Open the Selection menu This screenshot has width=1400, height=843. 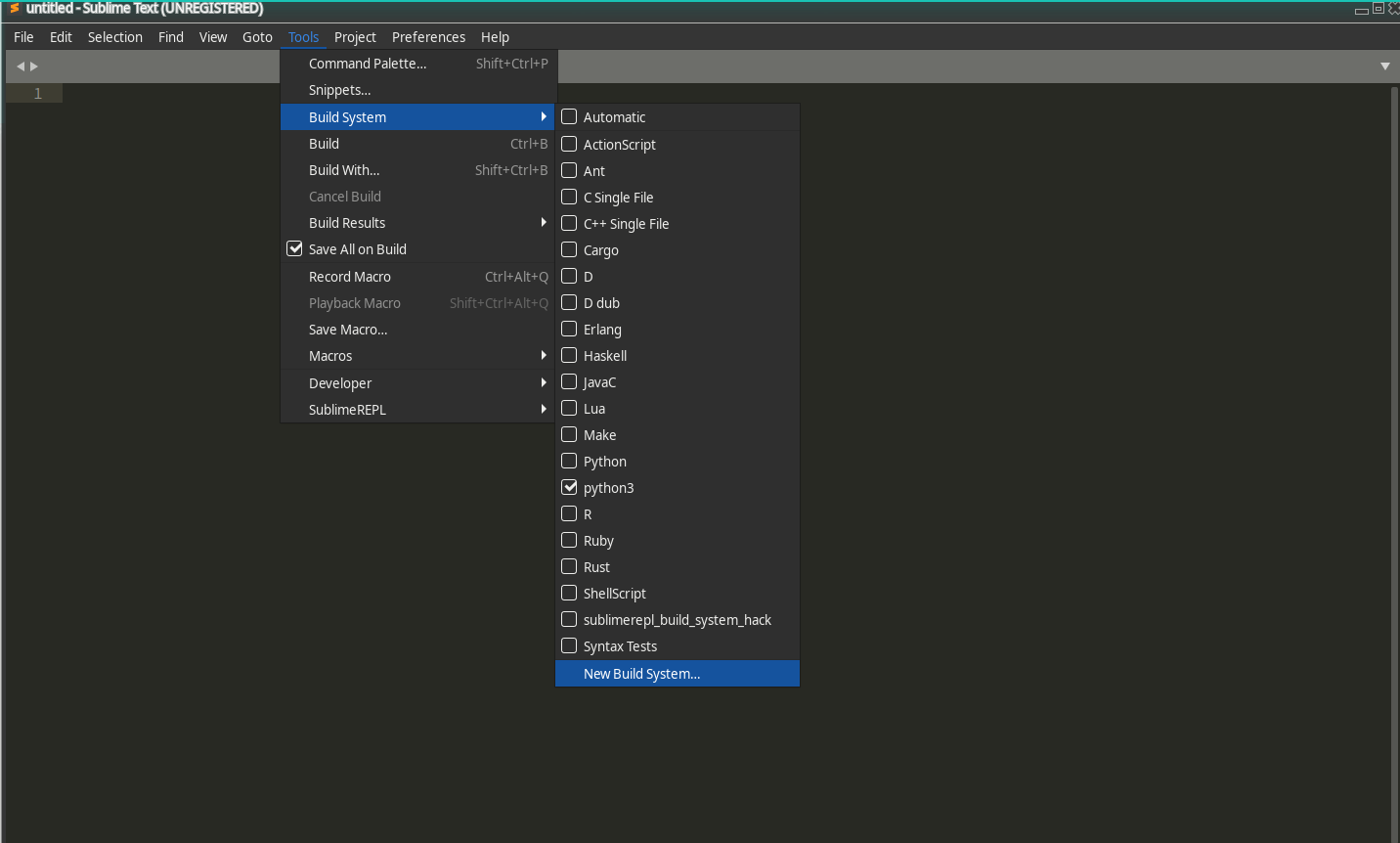[x=115, y=37]
